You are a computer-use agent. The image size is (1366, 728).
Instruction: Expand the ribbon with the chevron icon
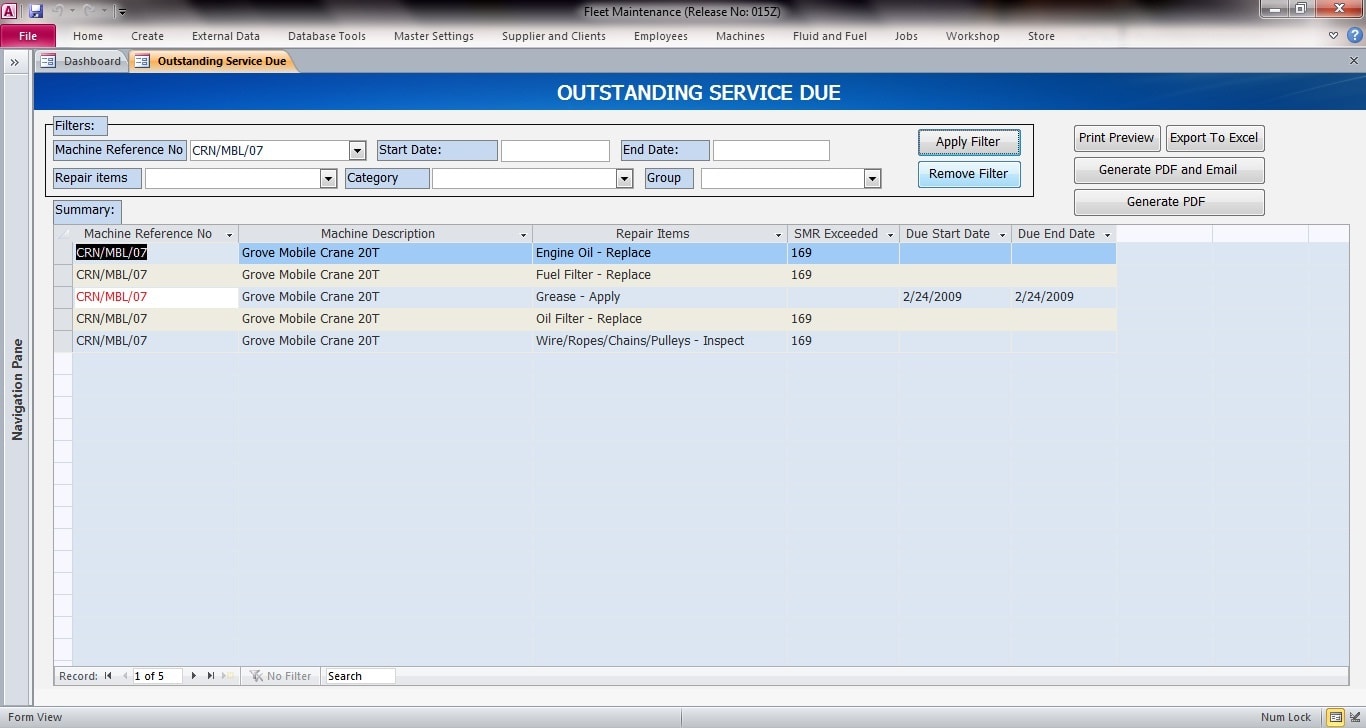1334,36
